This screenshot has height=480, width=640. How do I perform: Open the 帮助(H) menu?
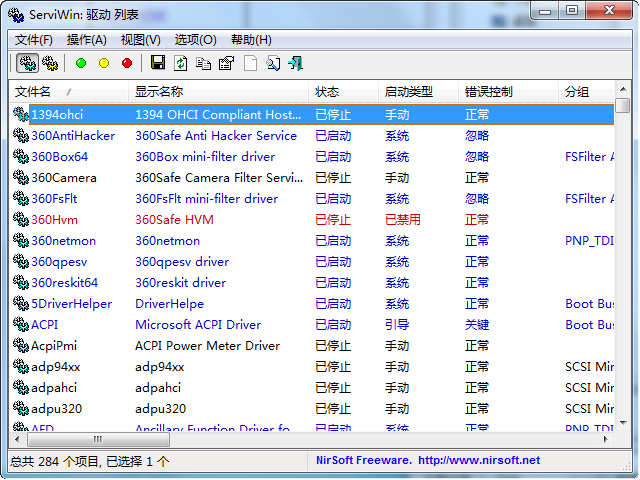click(x=251, y=40)
